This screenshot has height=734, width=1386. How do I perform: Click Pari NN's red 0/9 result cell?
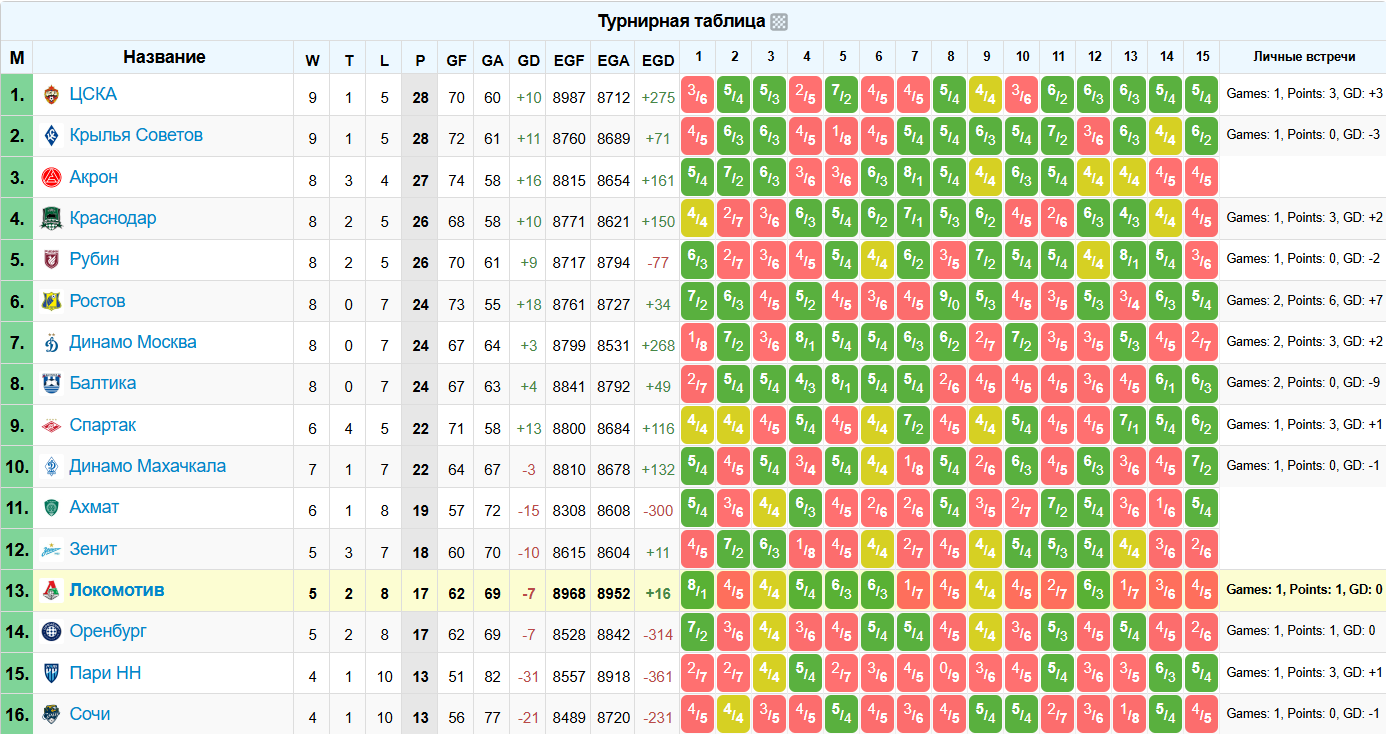pos(949,673)
